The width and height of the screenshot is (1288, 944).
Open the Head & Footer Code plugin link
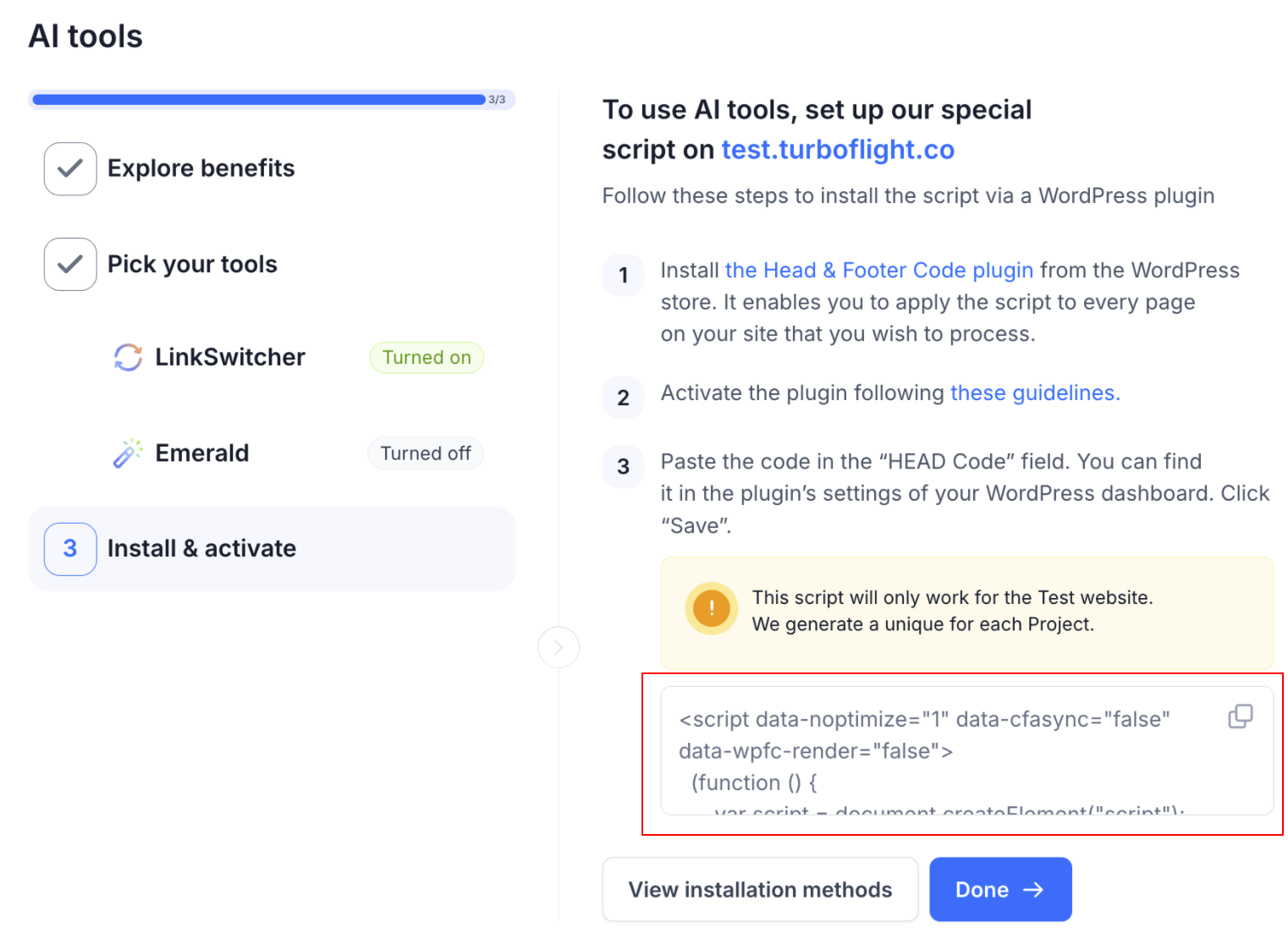878,271
